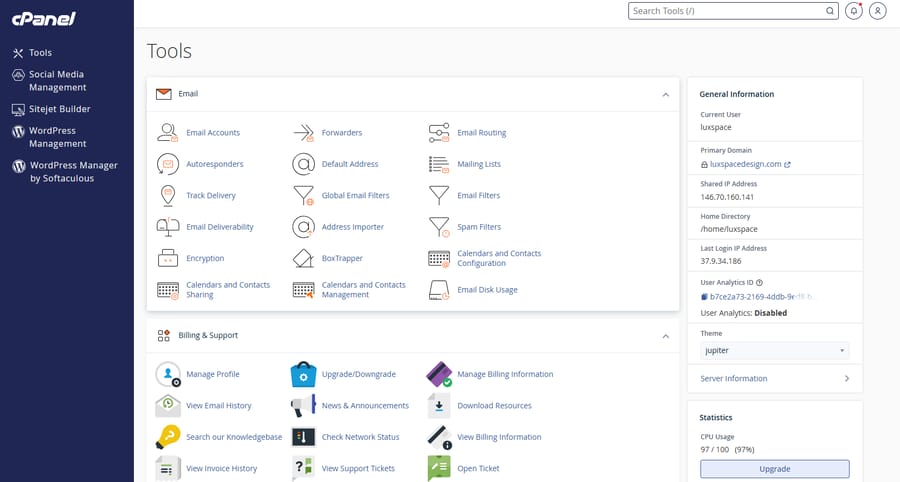Click the Spam Filters icon
The width and height of the screenshot is (900, 482).
pos(439,227)
